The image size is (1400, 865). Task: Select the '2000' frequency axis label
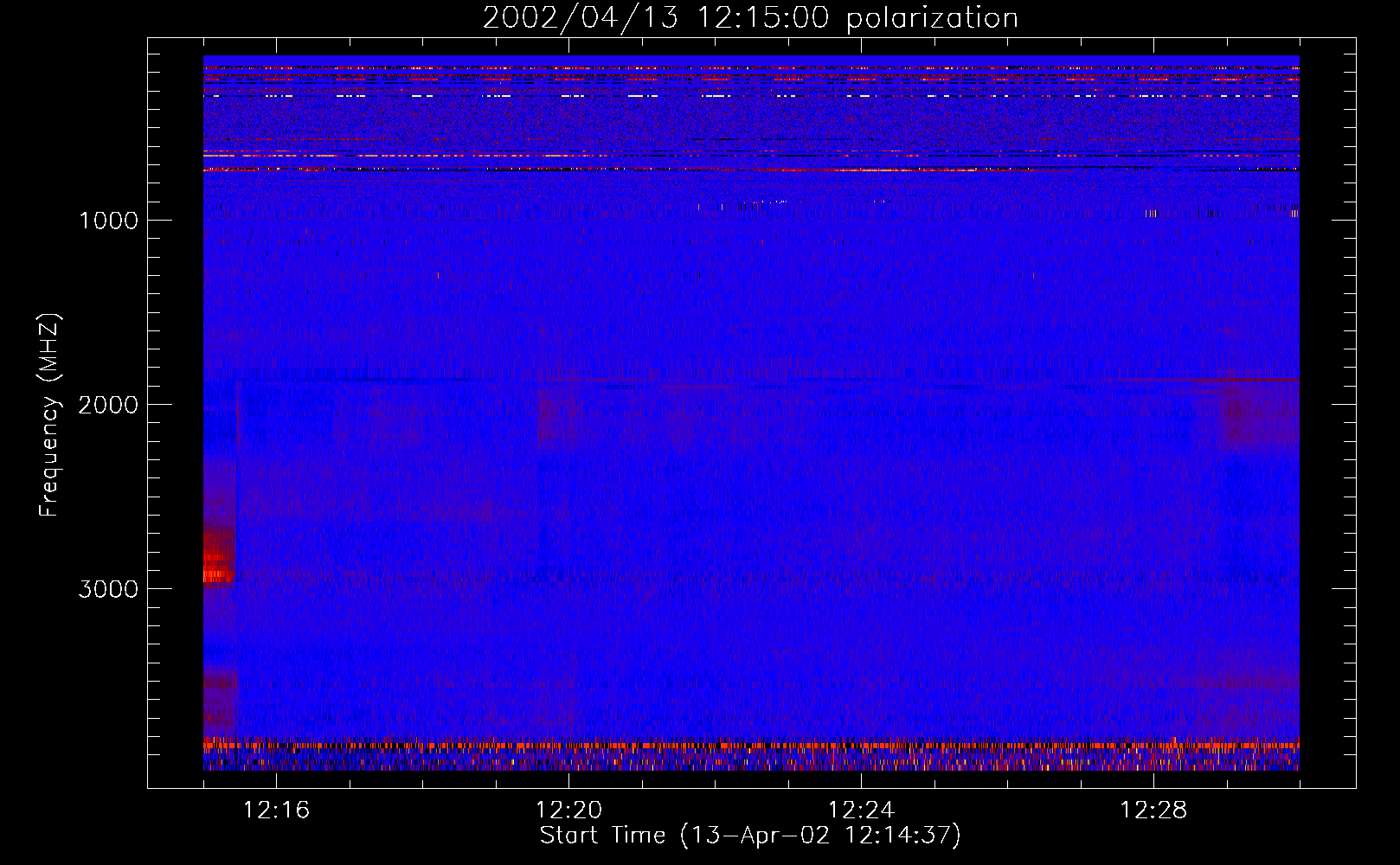pyautogui.click(x=108, y=405)
